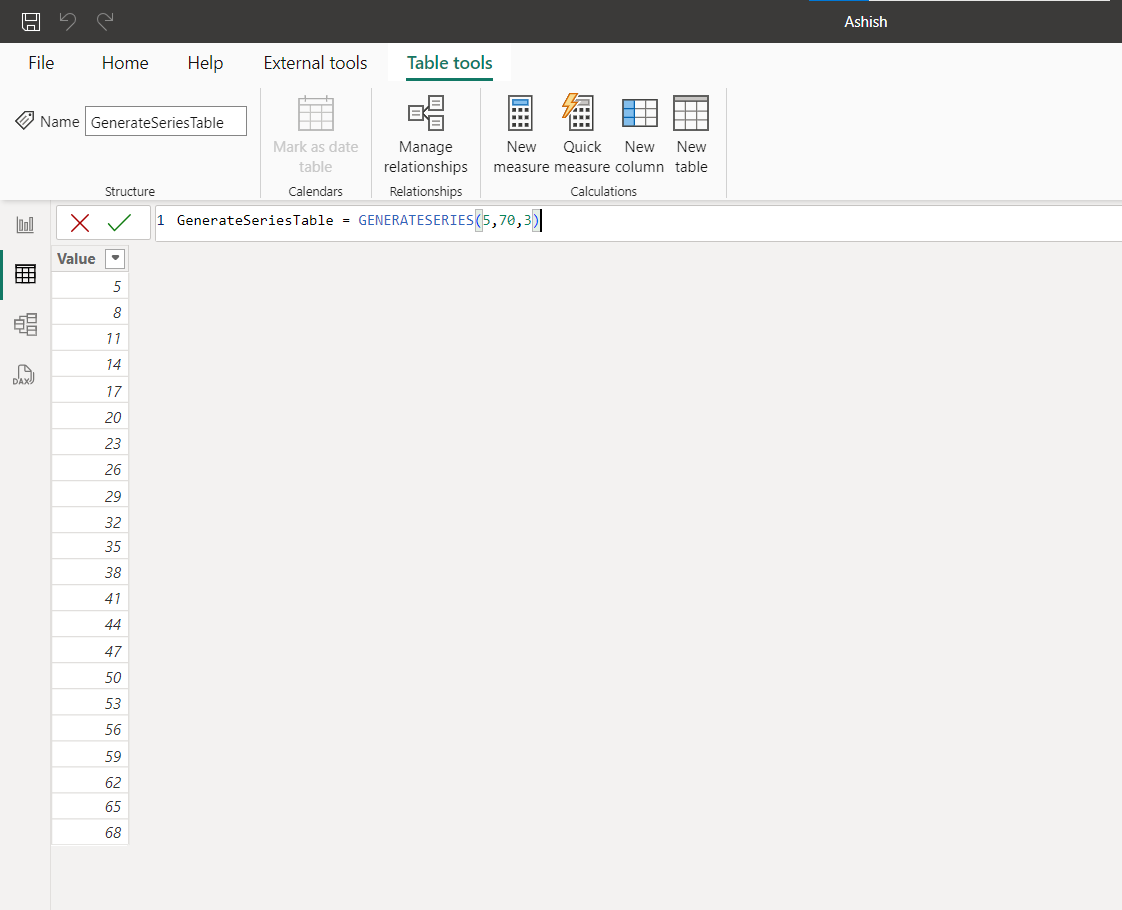The image size is (1122, 910).
Task: Switch to the Table tools ribbon tab
Action: pos(448,62)
